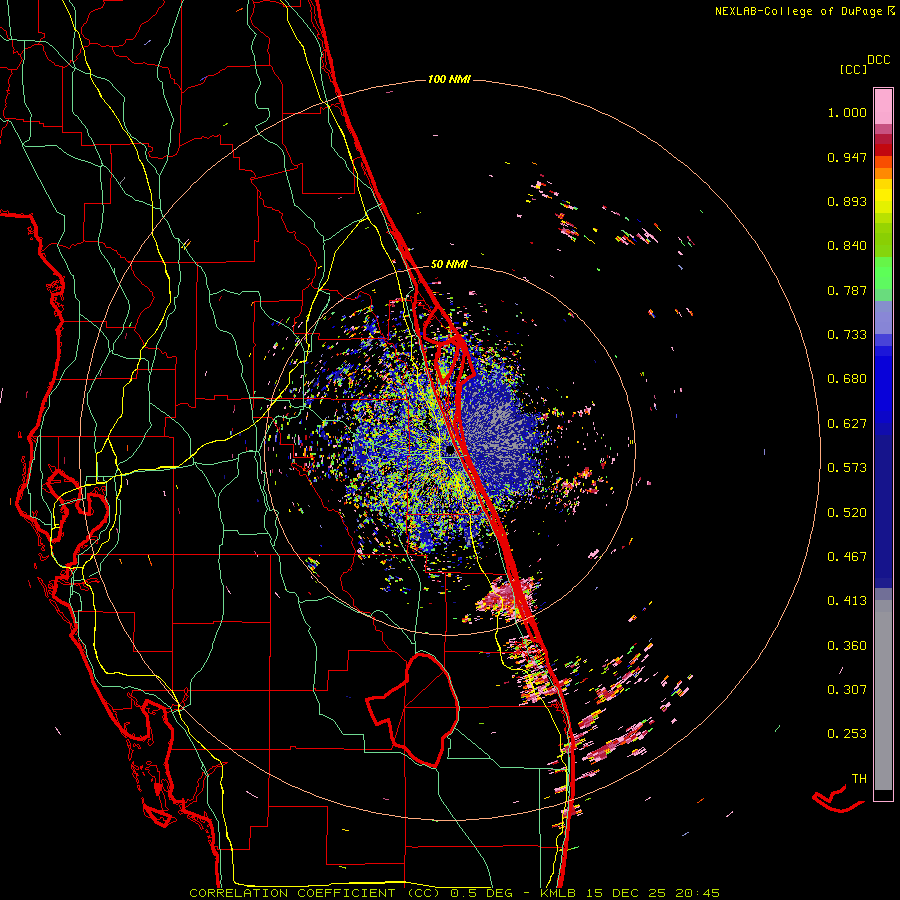900x900 pixels.
Task: Pick the light pink swatch atop the color bar
Action: [x=883, y=107]
